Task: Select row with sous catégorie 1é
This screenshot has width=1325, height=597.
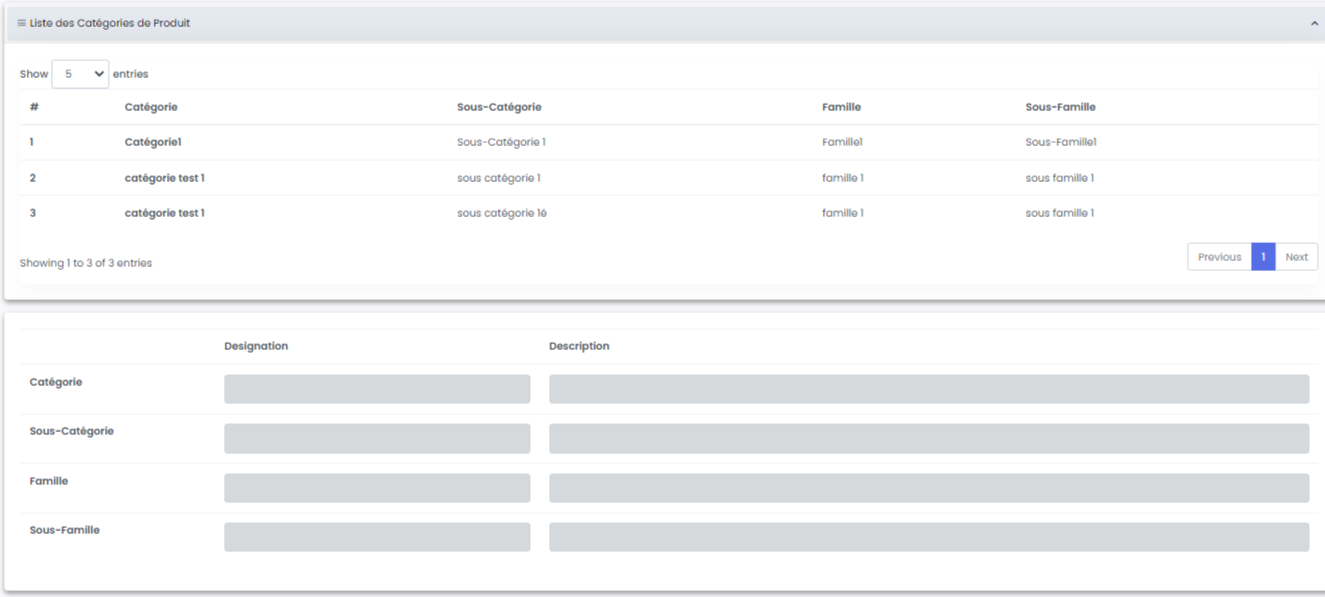Action: pos(502,213)
